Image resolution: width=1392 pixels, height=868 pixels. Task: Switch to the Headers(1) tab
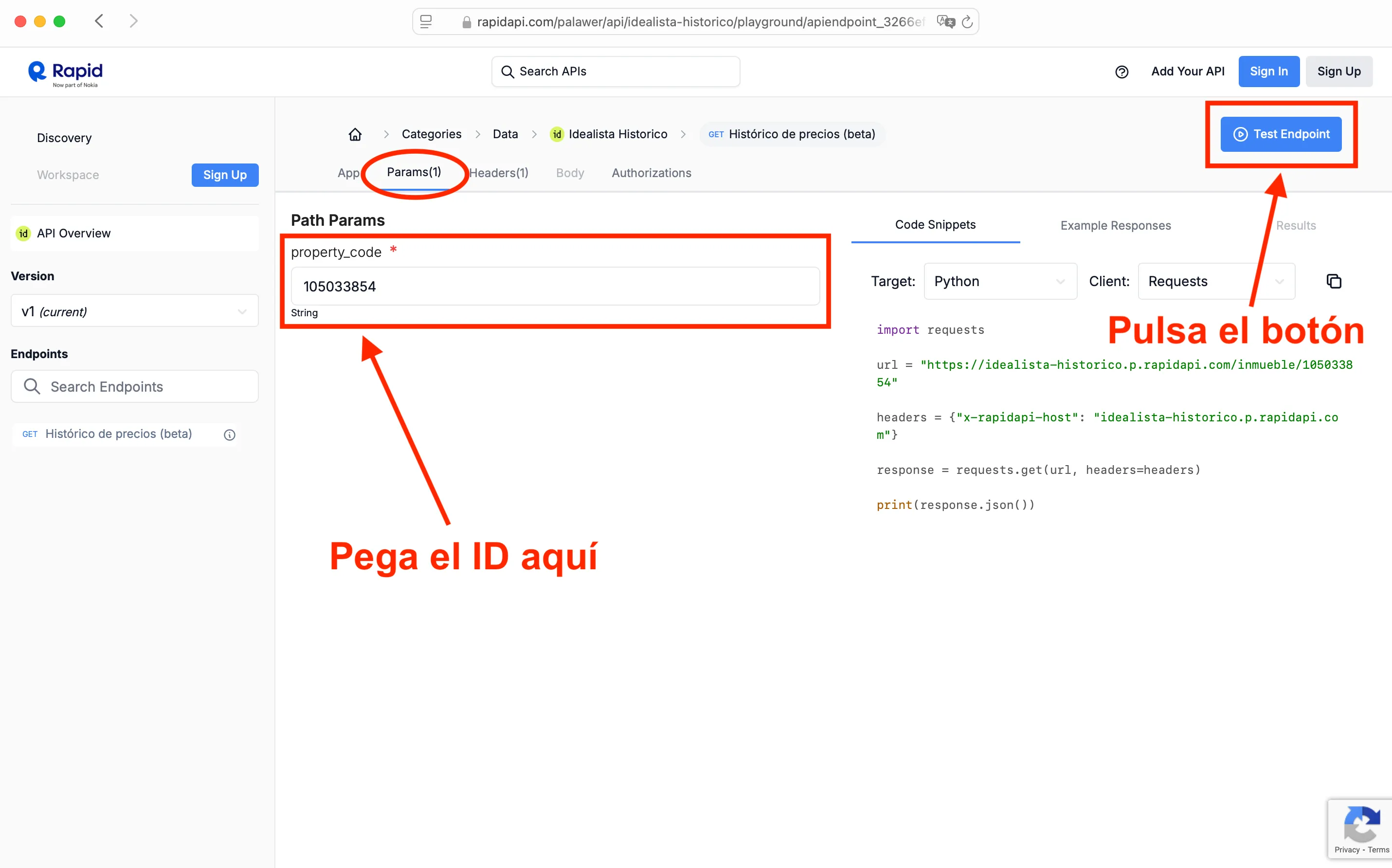(499, 173)
